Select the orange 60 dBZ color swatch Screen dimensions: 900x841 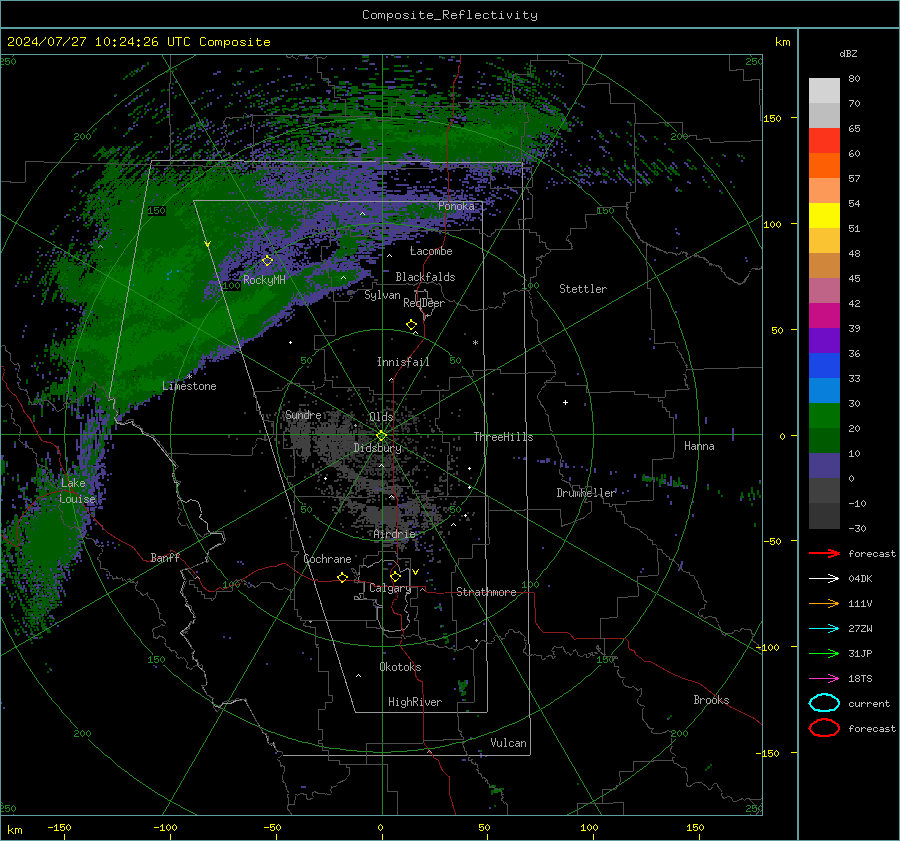(x=824, y=166)
